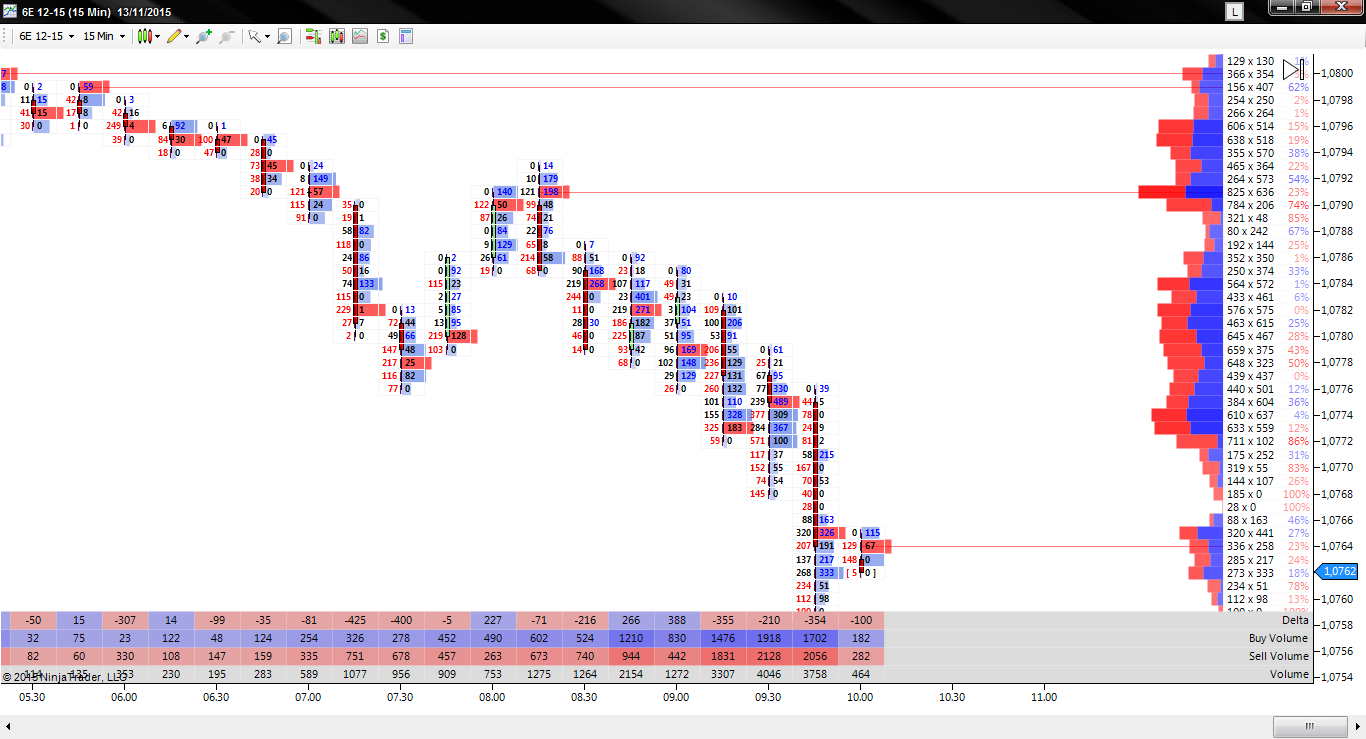1366x739 pixels.
Task: Open the chart properties icon
Action: (405, 36)
